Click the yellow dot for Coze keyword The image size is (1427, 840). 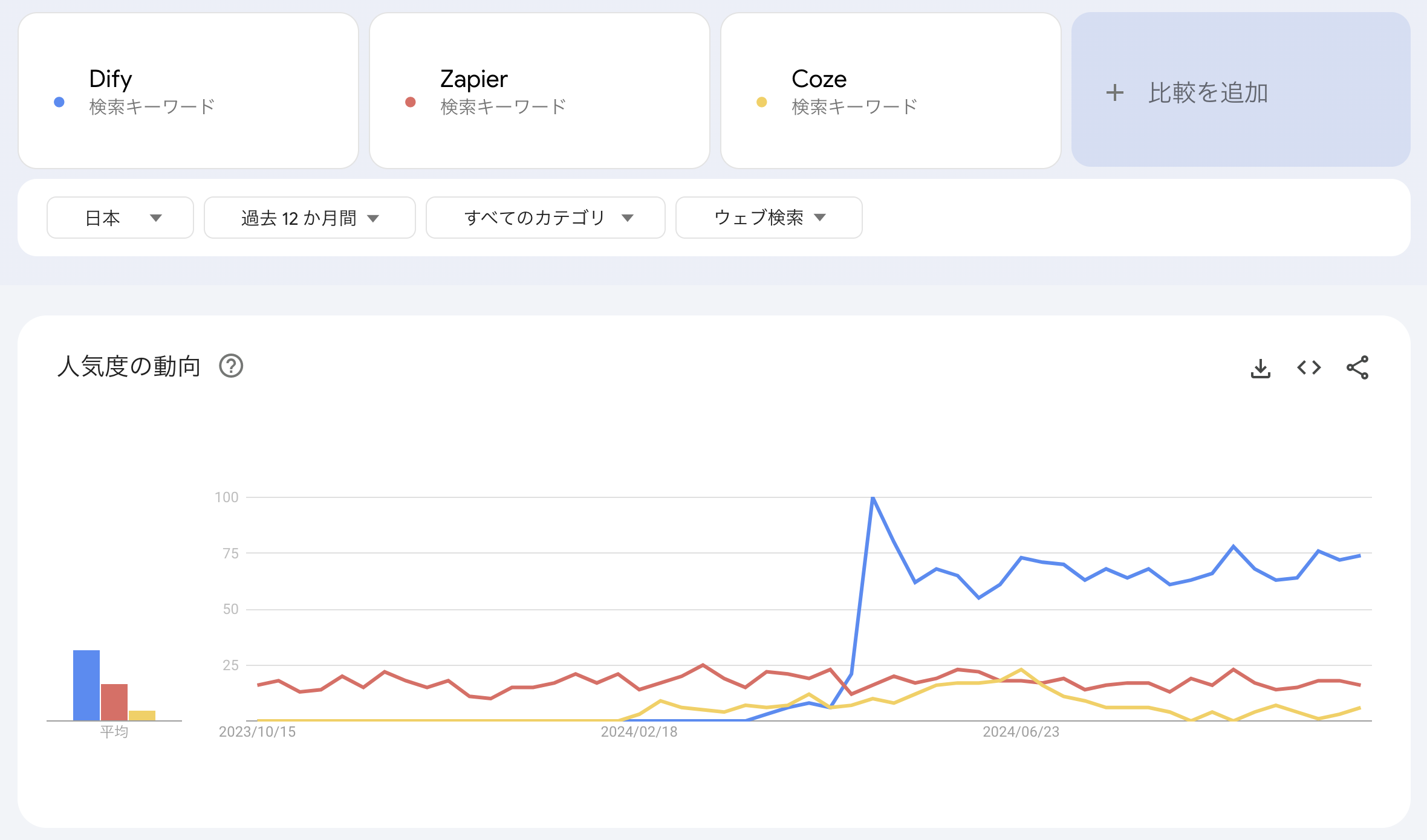pyautogui.click(x=761, y=102)
